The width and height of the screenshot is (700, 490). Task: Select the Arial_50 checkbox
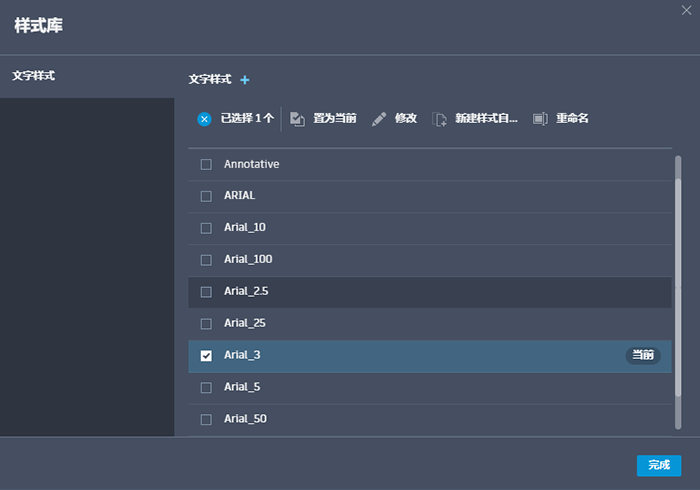click(206, 420)
